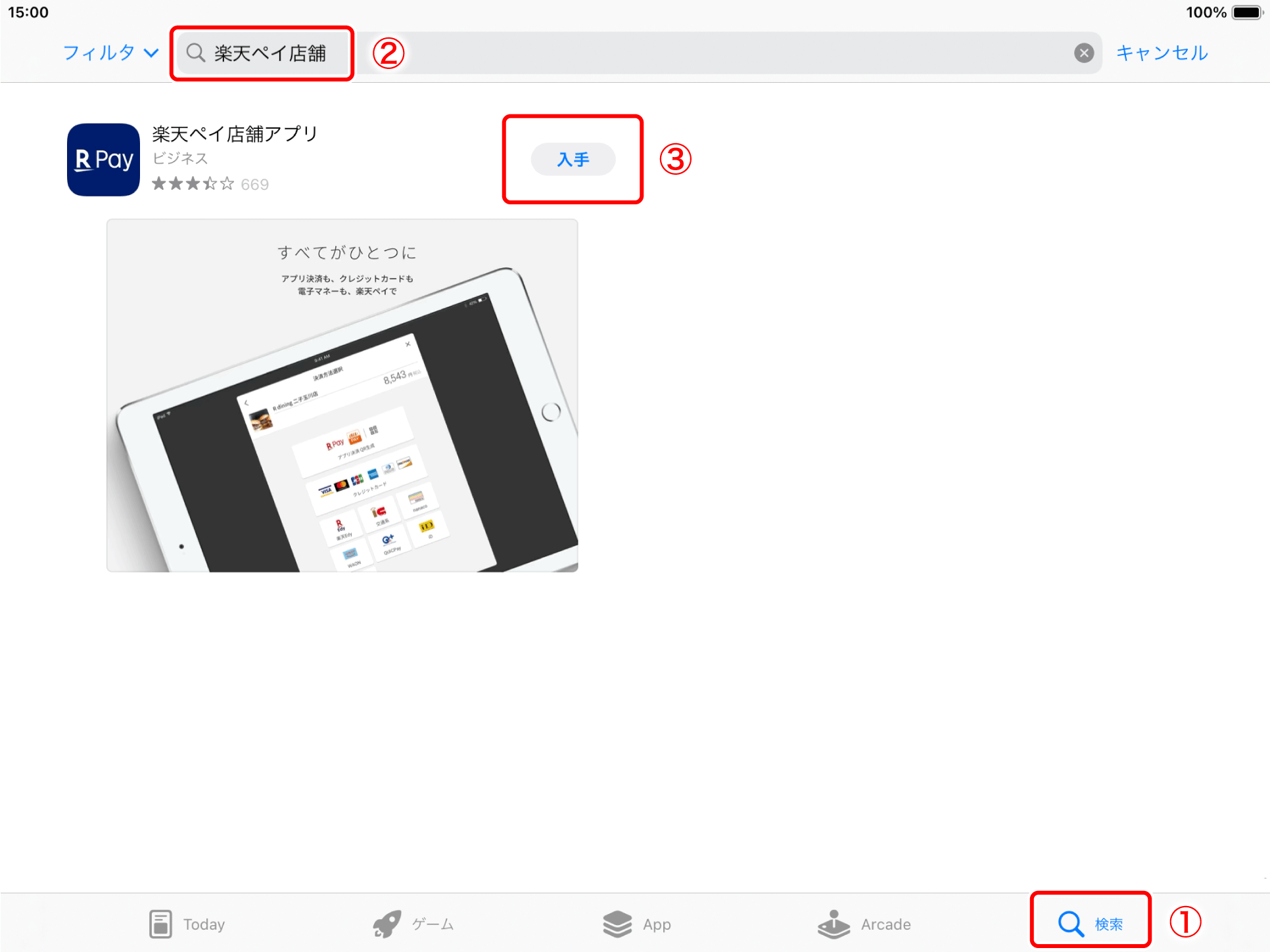Tap the battery indicator in status bar
Viewport: 1270px width, 952px height.
click(x=1247, y=12)
